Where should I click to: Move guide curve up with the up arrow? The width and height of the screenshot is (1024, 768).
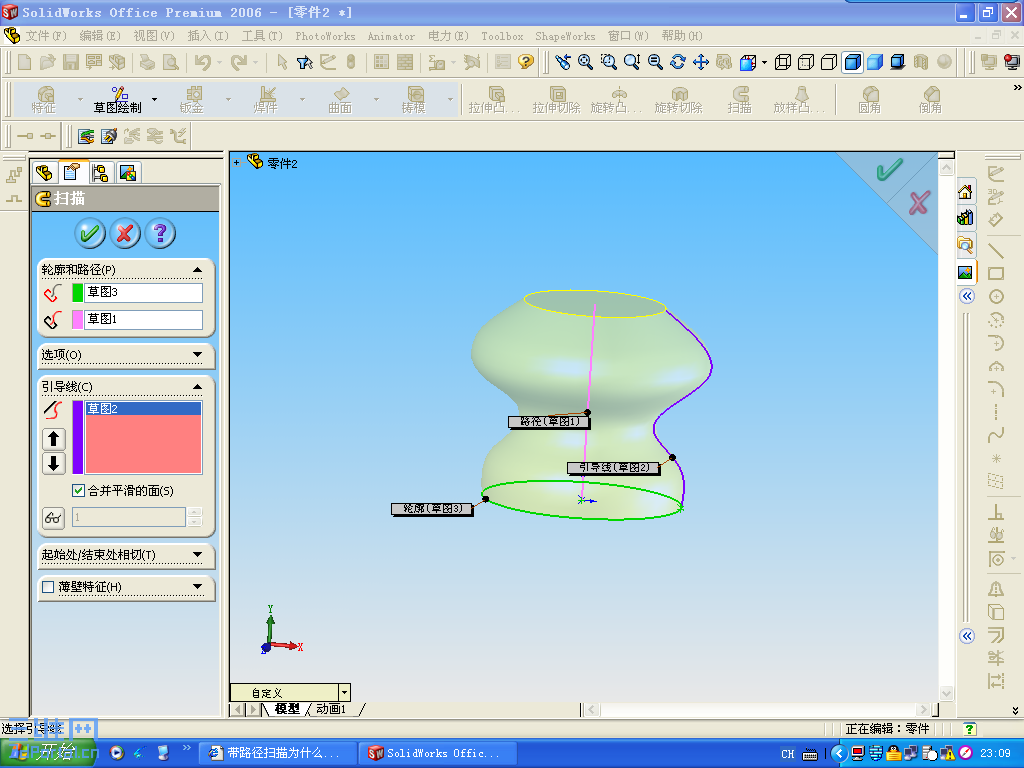pos(54,439)
